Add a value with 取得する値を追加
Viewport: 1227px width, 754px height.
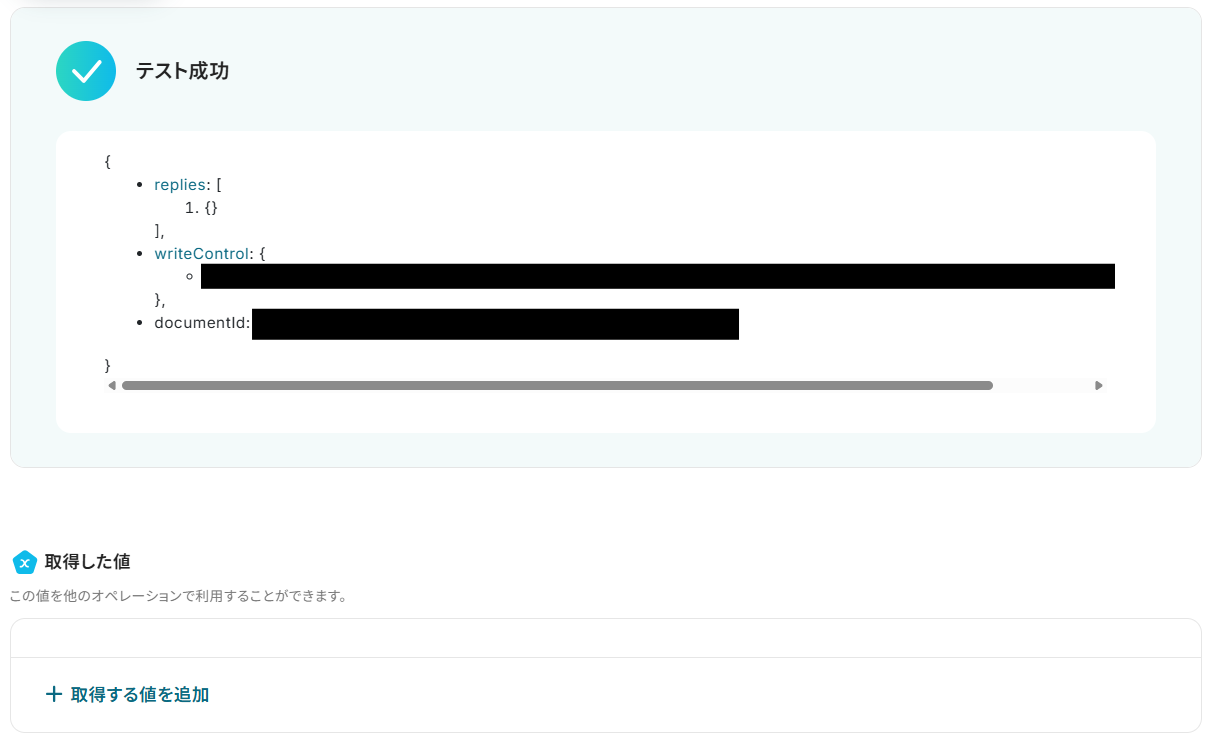pyautogui.click(x=127, y=694)
